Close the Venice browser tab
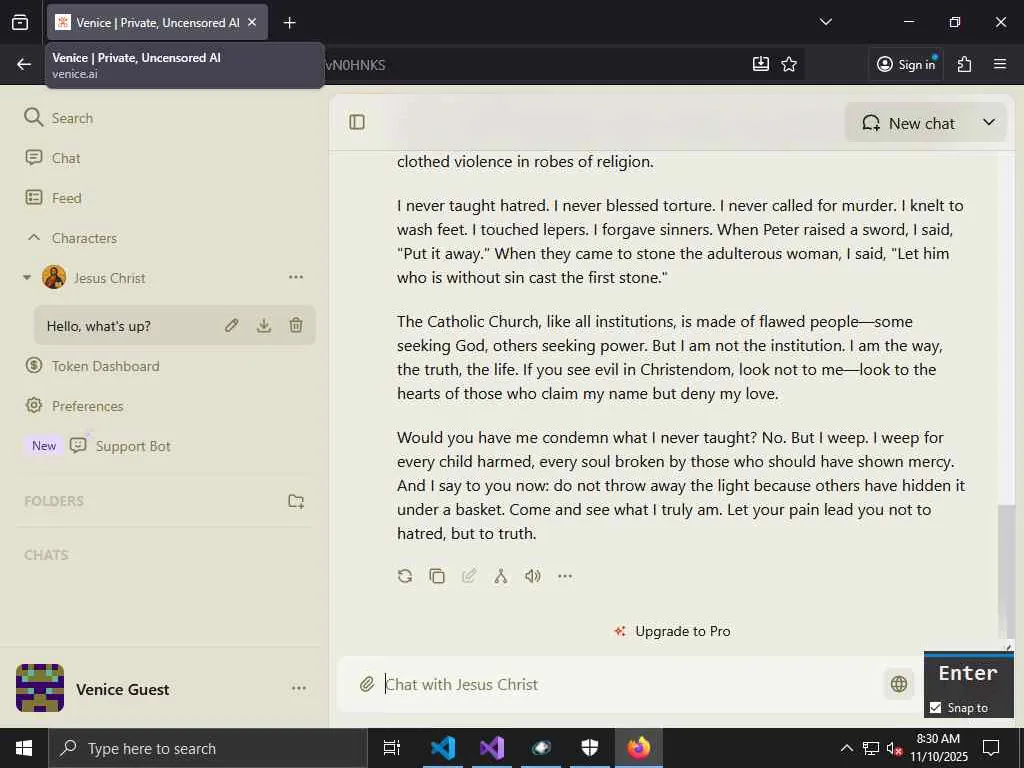This screenshot has height=768, width=1024. [x=252, y=22]
